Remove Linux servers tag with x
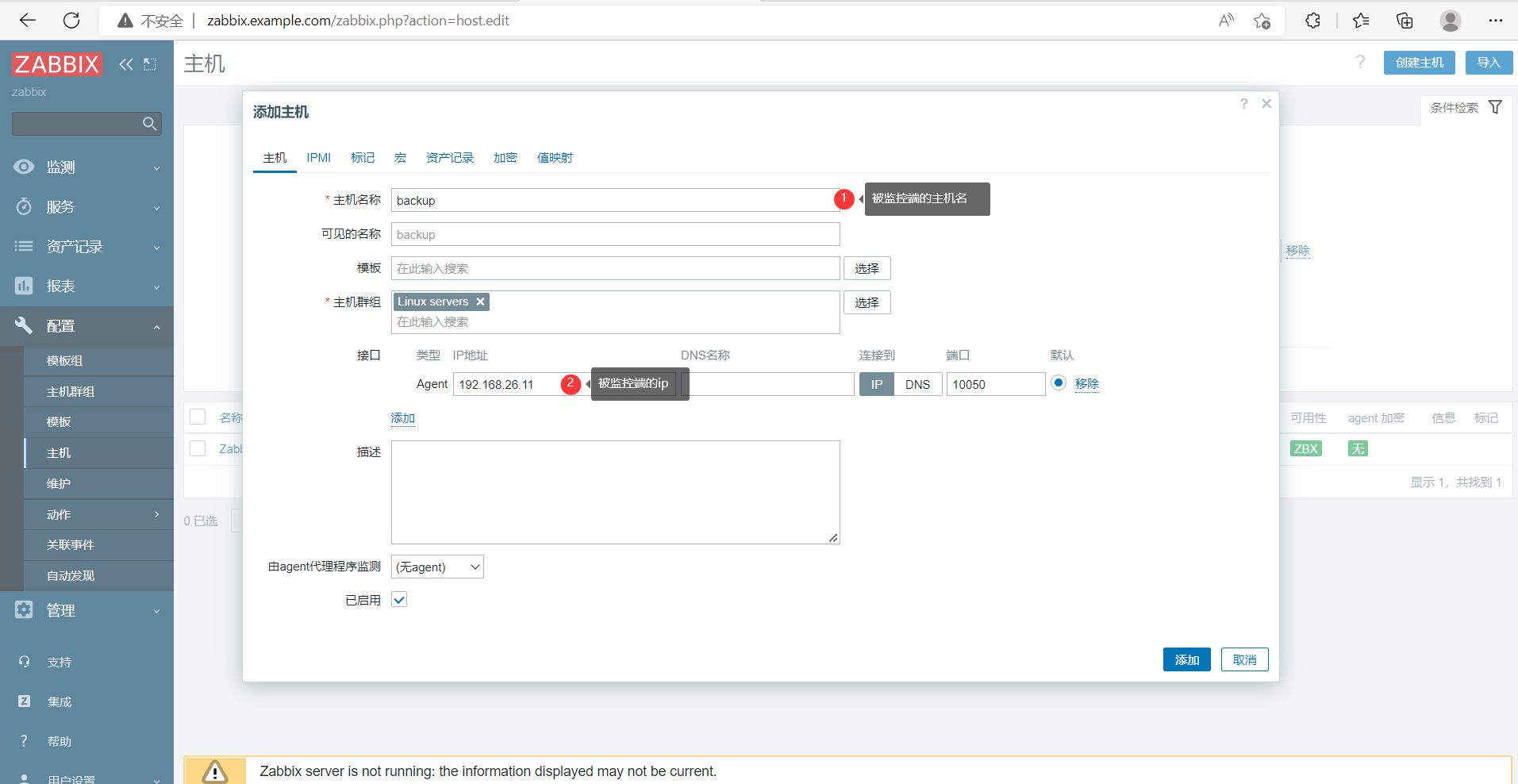This screenshot has height=784, width=1518. click(480, 302)
